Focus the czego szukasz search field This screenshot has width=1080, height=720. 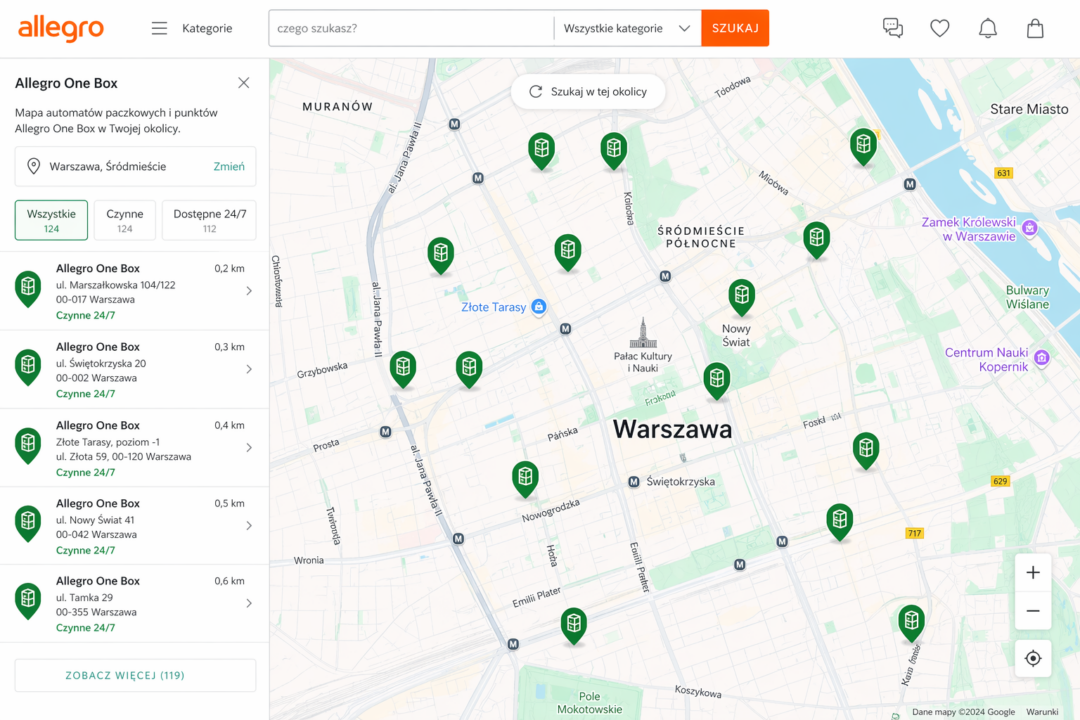[411, 28]
